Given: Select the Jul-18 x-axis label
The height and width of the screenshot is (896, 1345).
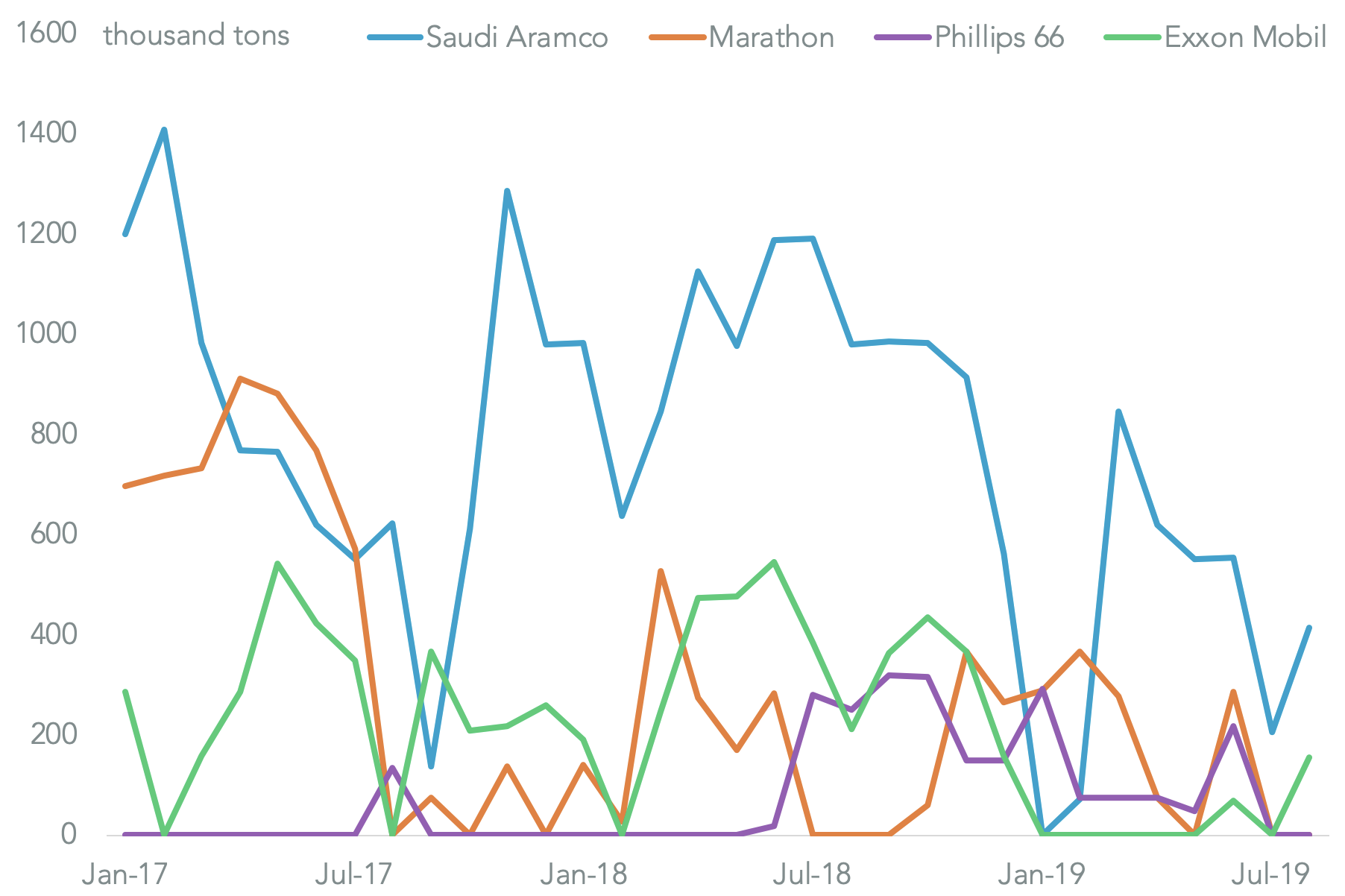Looking at the screenshot, I should (x=811, y=874).
